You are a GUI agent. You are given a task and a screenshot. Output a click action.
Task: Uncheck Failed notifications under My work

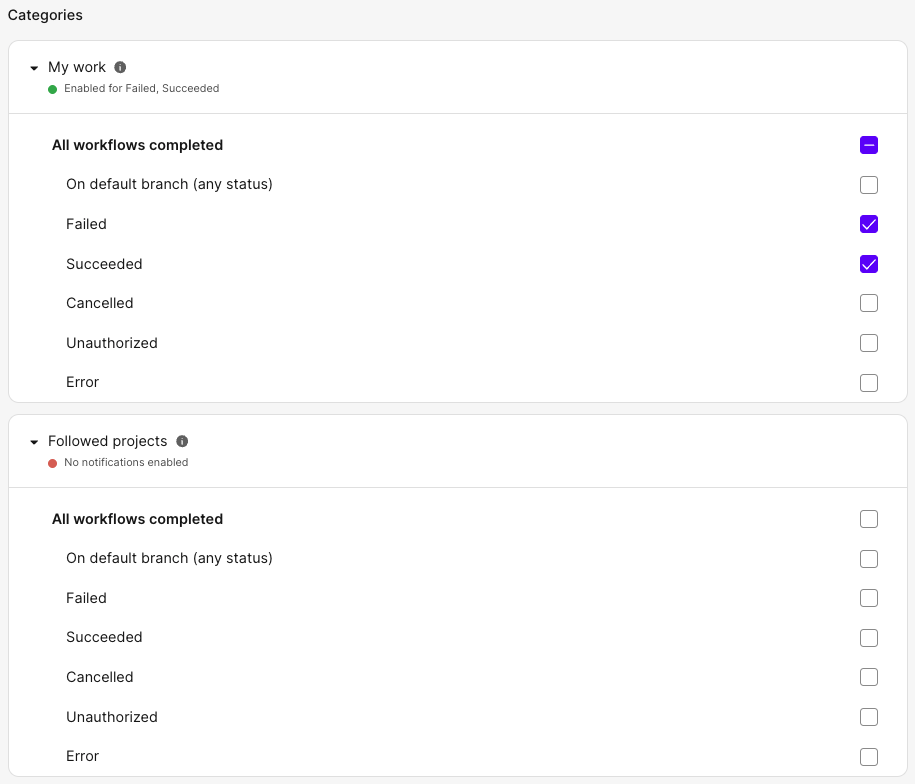[x=868, y=224]
